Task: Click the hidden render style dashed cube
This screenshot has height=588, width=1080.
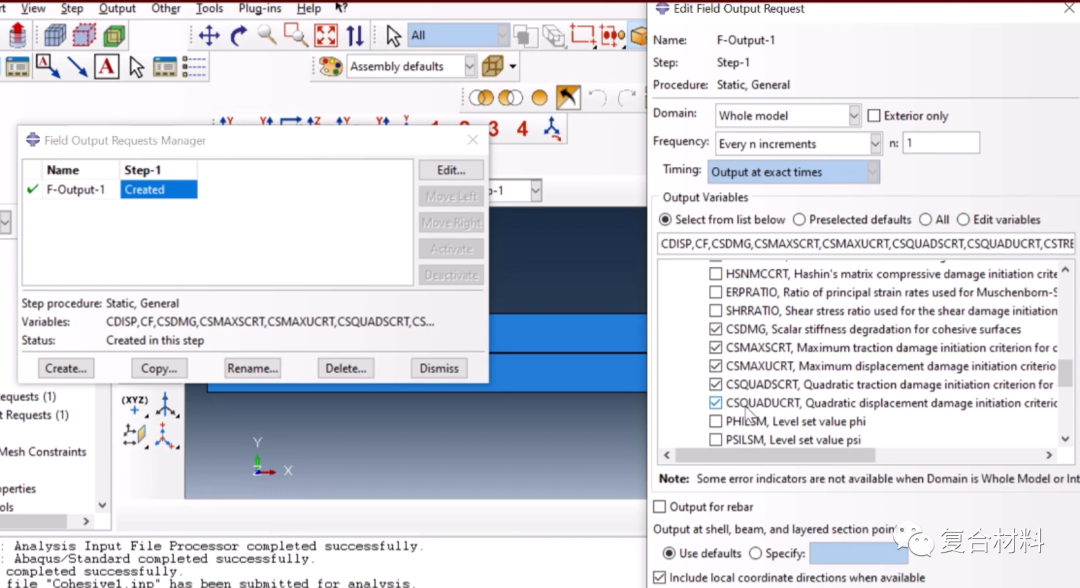Action: [85, 35]
